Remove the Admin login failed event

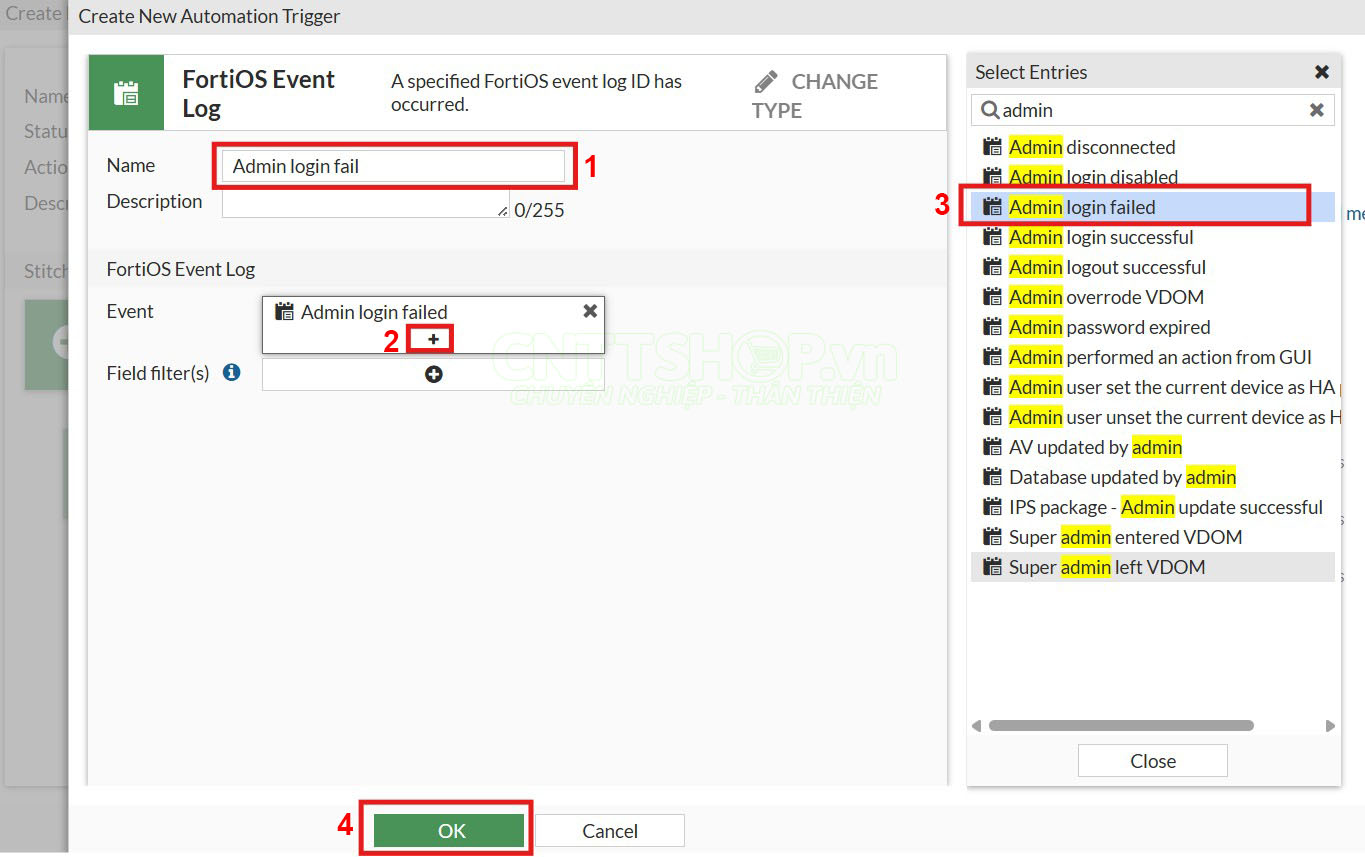(590, 311)
